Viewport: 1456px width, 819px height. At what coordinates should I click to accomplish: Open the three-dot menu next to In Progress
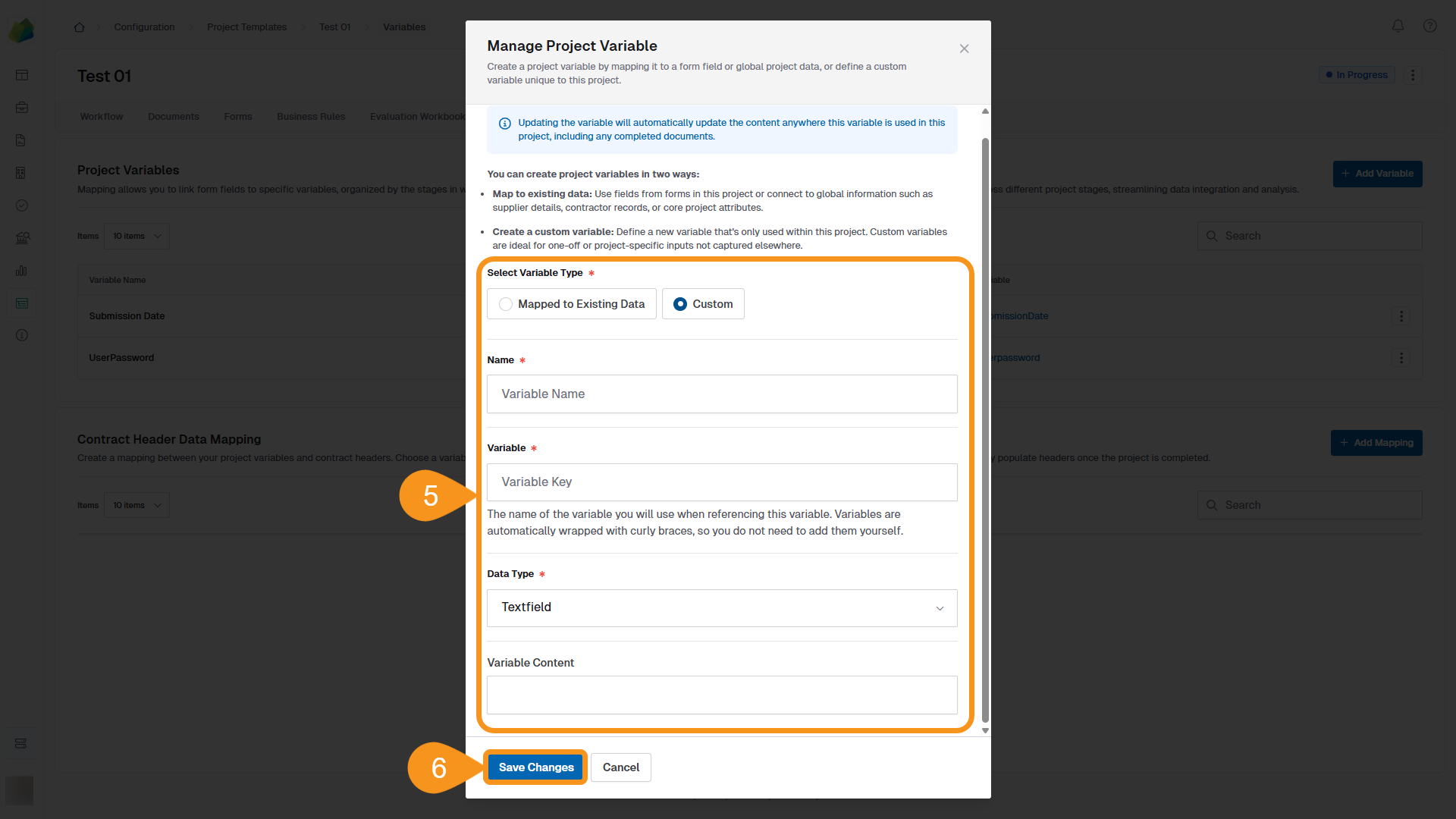tap(1413, 75)
